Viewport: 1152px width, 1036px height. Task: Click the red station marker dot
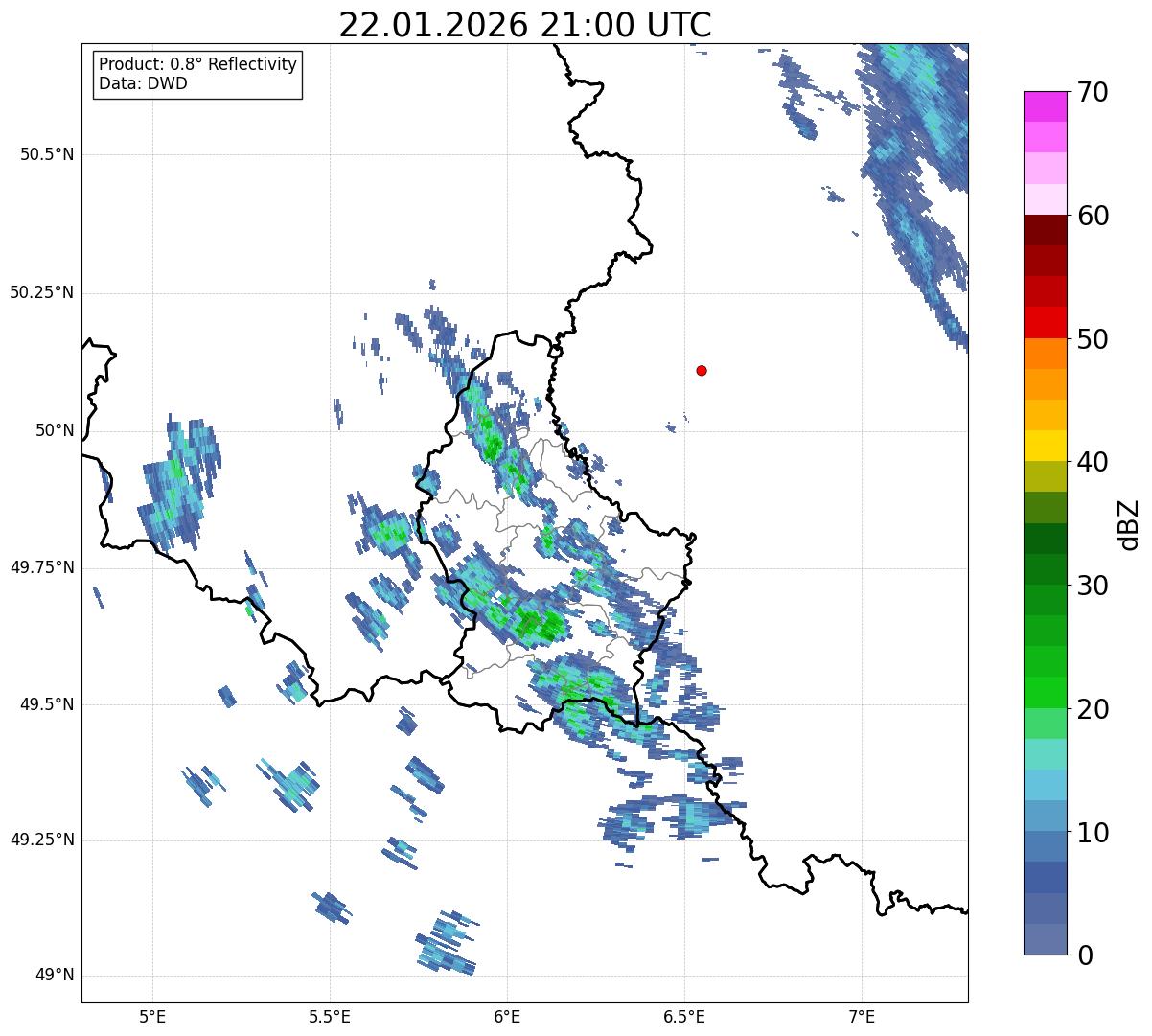(702, 370)
